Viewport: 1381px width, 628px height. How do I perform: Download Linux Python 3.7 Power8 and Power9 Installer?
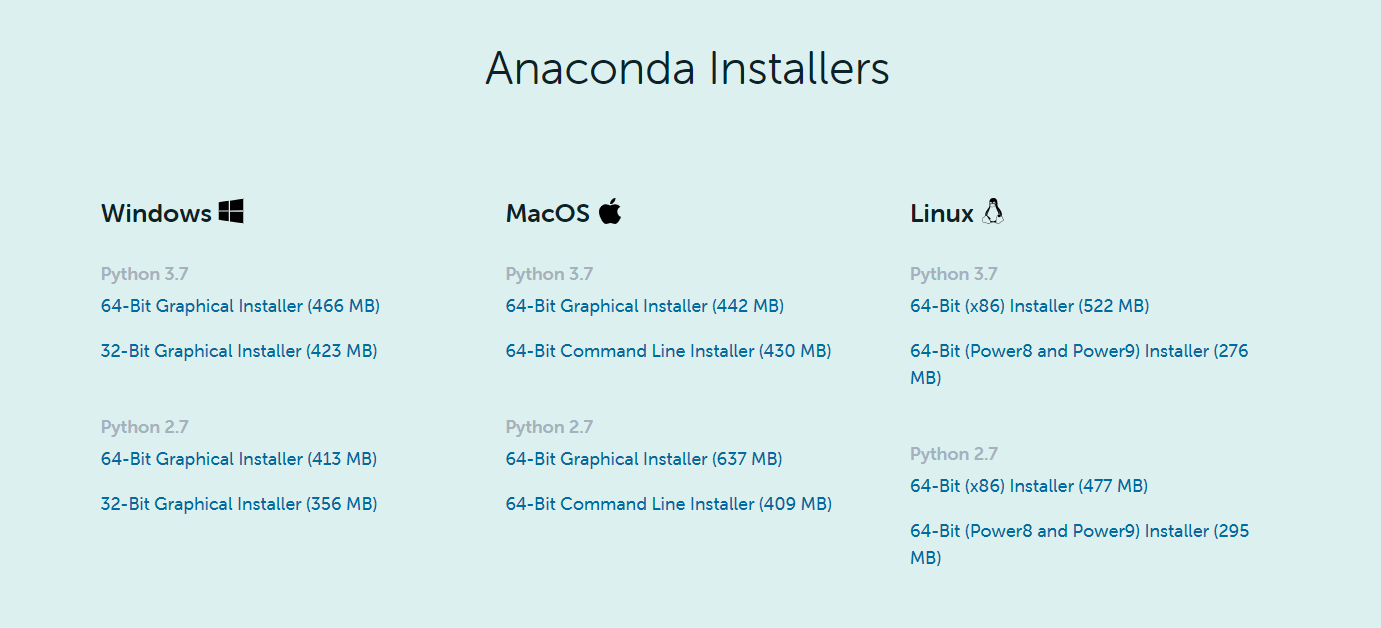point(1079,364)
